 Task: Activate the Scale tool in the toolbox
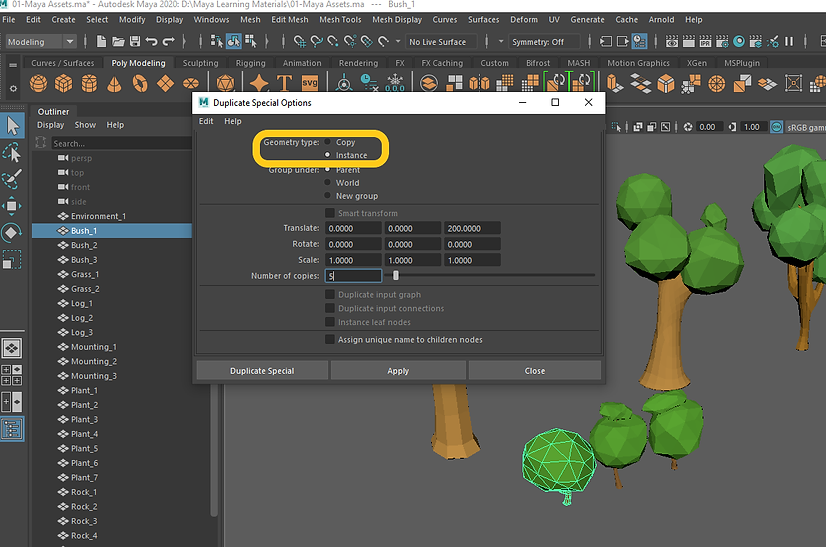(x=13, y=259)
